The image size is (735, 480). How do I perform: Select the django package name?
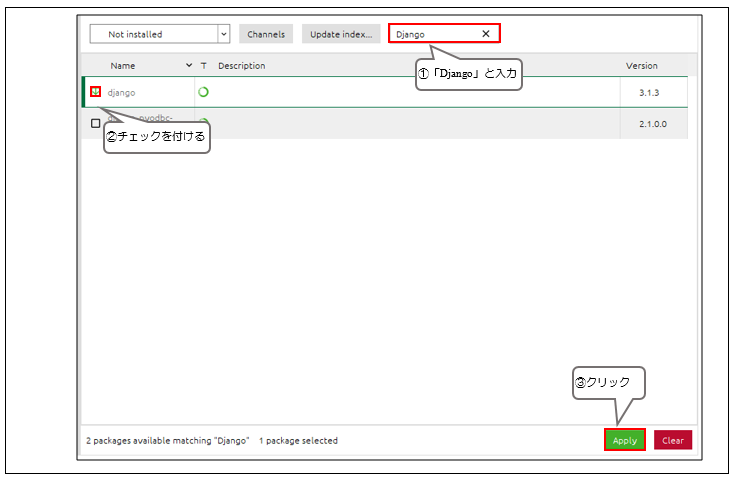[x=121, y=92]
